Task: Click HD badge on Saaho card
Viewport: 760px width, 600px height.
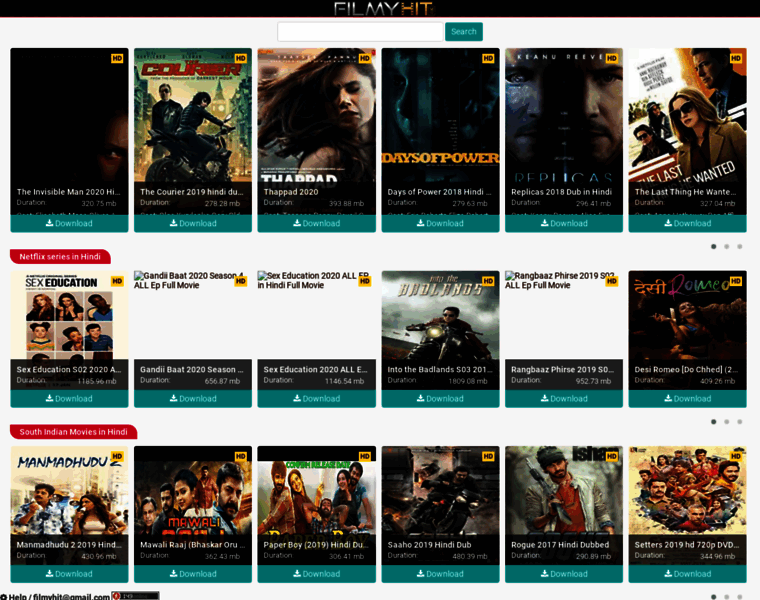Action: (x=488, y=457)
